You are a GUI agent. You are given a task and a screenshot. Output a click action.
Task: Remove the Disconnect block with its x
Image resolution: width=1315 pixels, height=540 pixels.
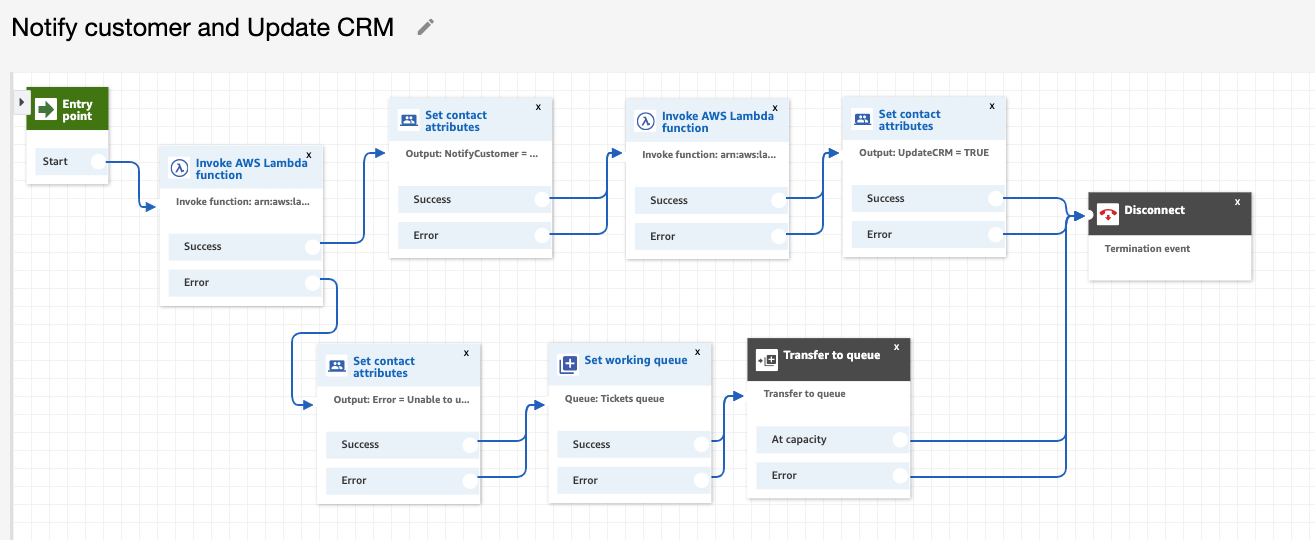click(1237, 201)
